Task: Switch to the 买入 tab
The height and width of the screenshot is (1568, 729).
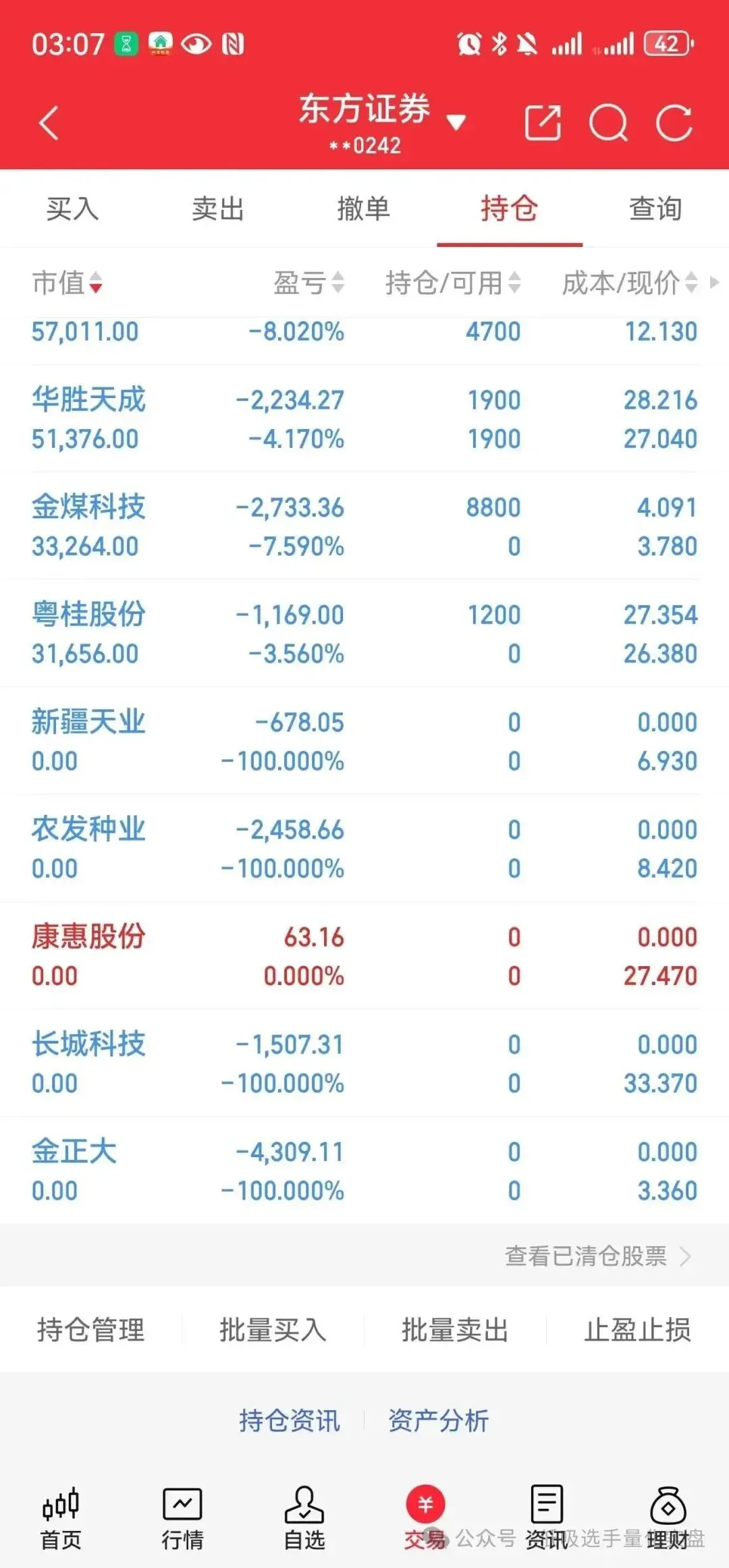Action: tap(73, 208)
